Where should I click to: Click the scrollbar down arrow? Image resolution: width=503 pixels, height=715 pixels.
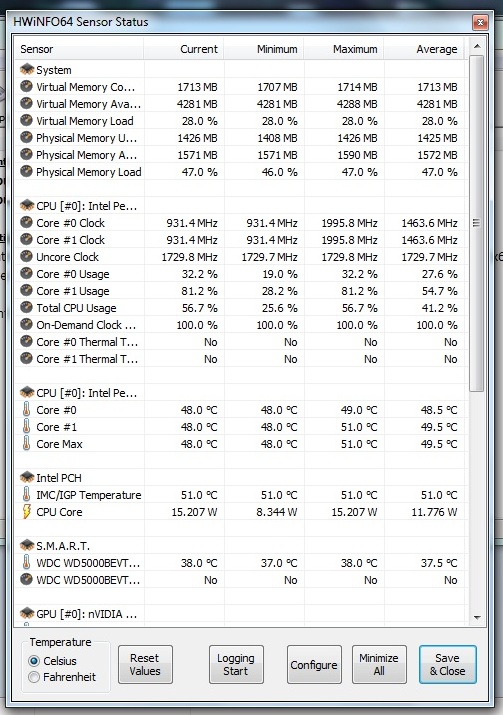[477, 617]
